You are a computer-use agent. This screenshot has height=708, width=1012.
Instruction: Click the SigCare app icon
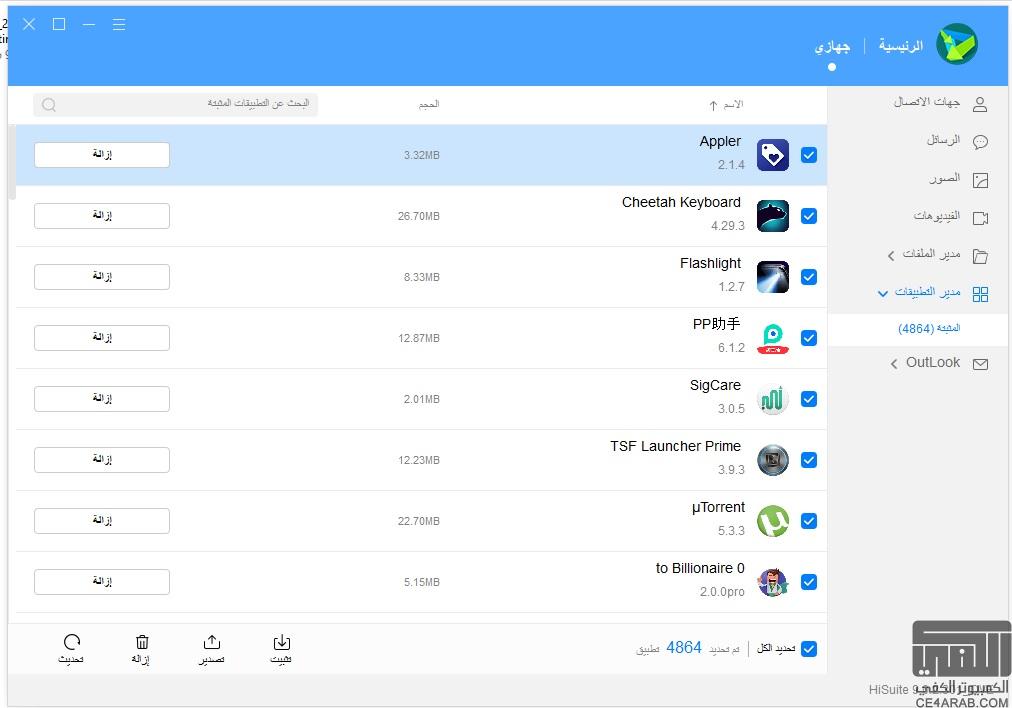(x=773, y=399)
